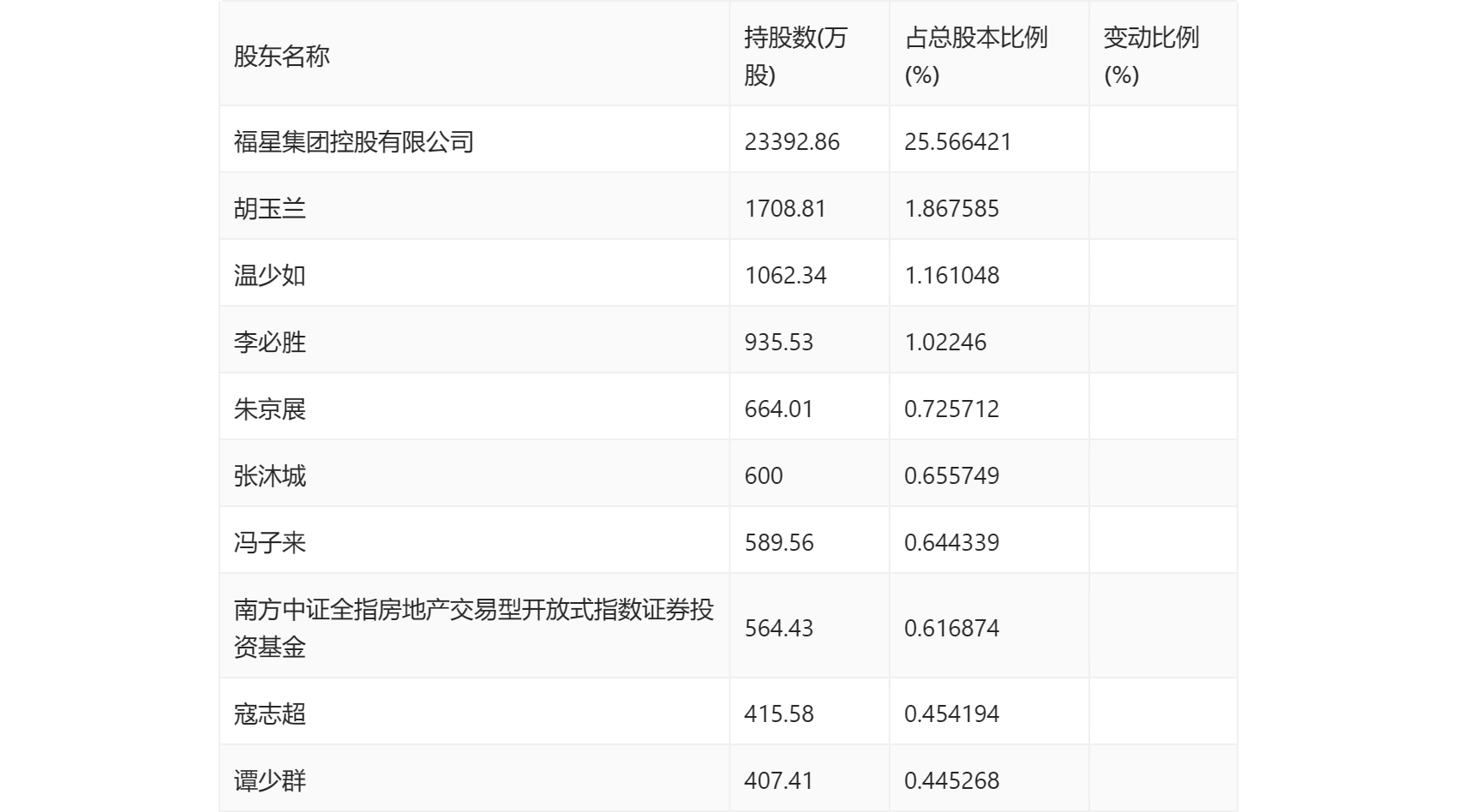Image resolution: width=1457 pixels, height=812 pixels.
Task: Select shareholder 温少如
Action: pyautogui.click(x=270, y=276)
